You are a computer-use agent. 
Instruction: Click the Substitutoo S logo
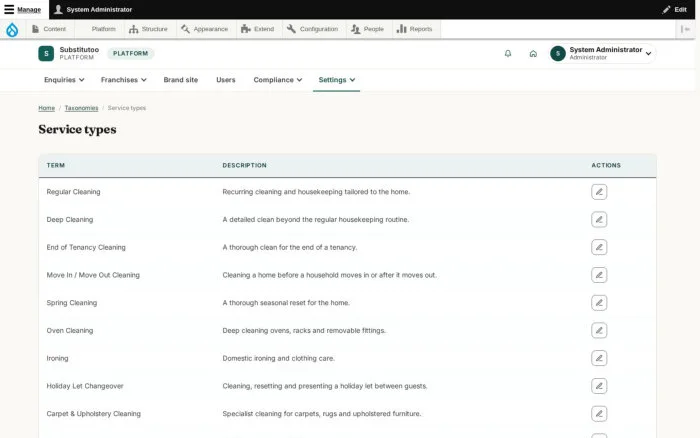pos(46,54)
